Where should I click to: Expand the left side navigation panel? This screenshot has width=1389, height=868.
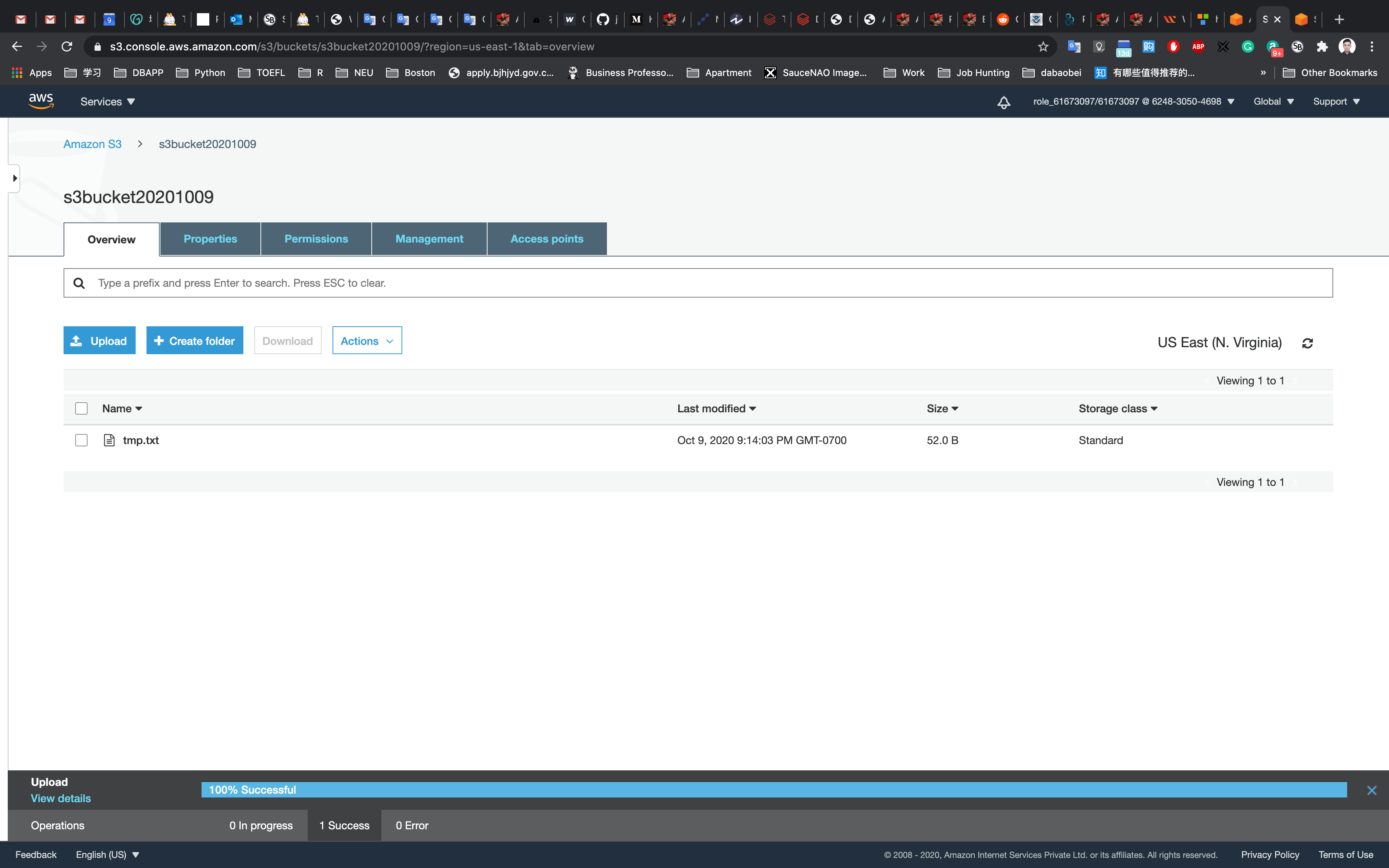tap(14, 179)
